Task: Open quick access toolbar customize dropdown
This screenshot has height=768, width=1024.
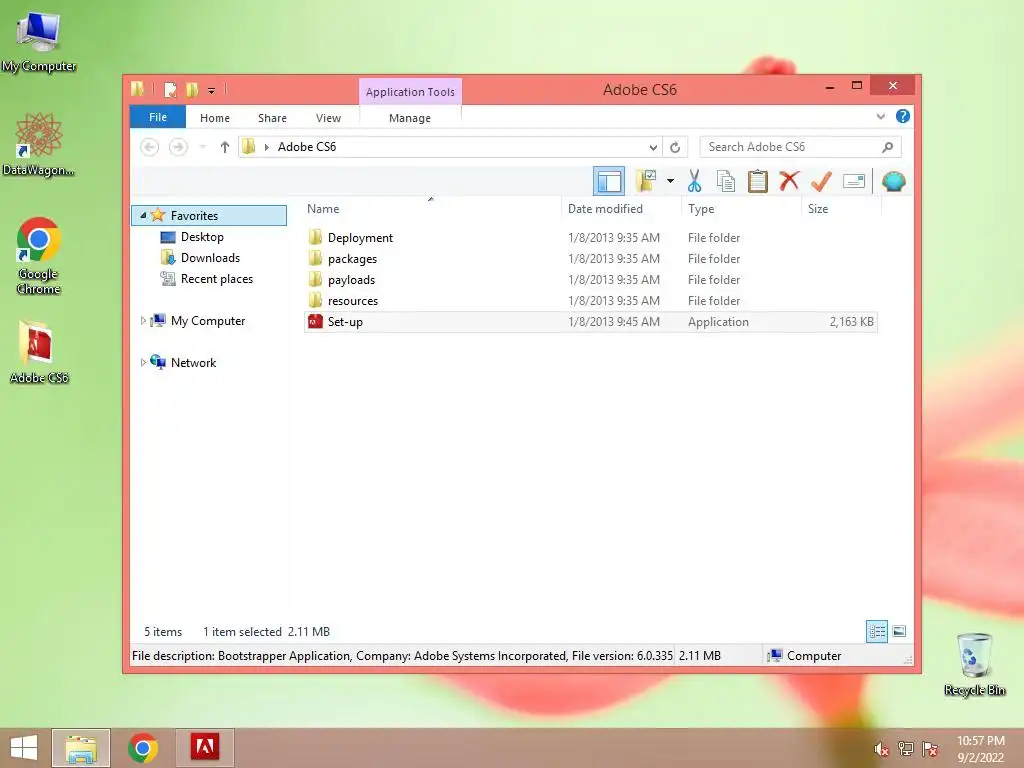Action: pyautogui.click(x=212, y=90)
